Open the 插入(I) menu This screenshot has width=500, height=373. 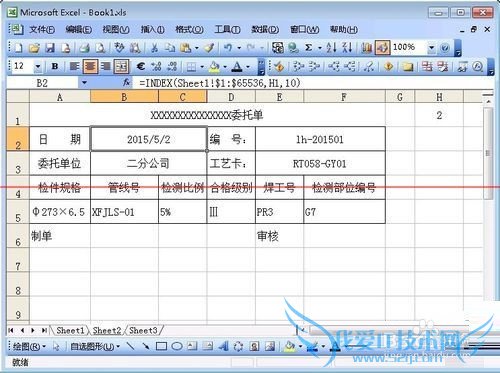click(x=152, y=30)
